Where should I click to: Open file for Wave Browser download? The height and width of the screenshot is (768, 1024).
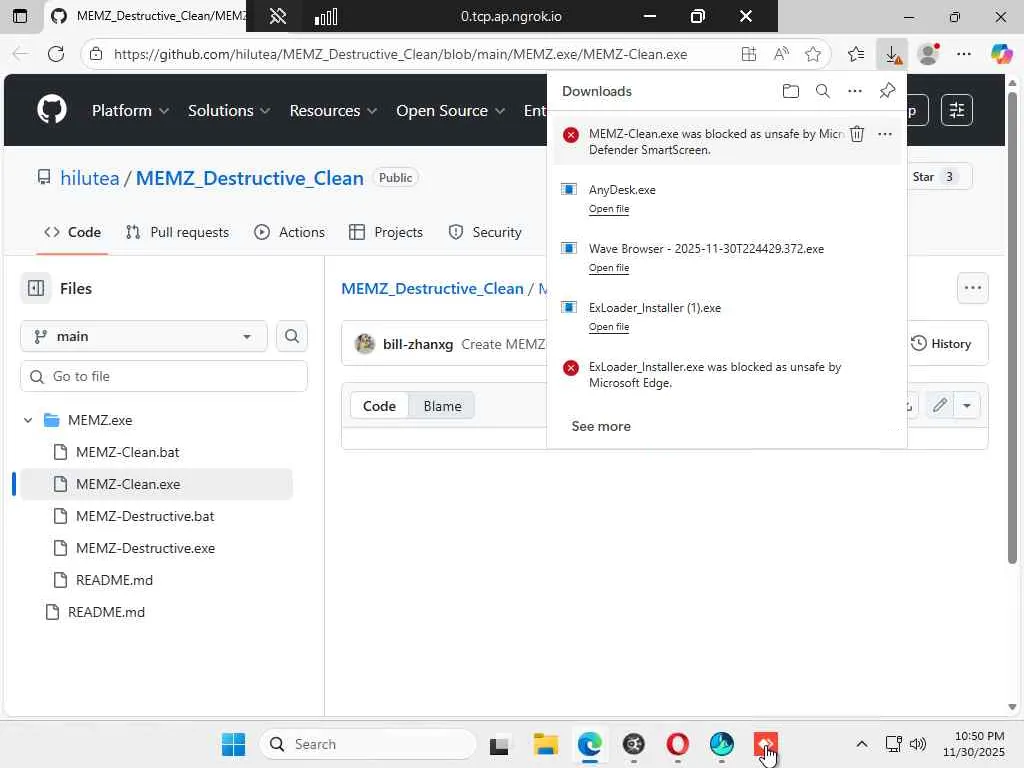pos(609,268)
